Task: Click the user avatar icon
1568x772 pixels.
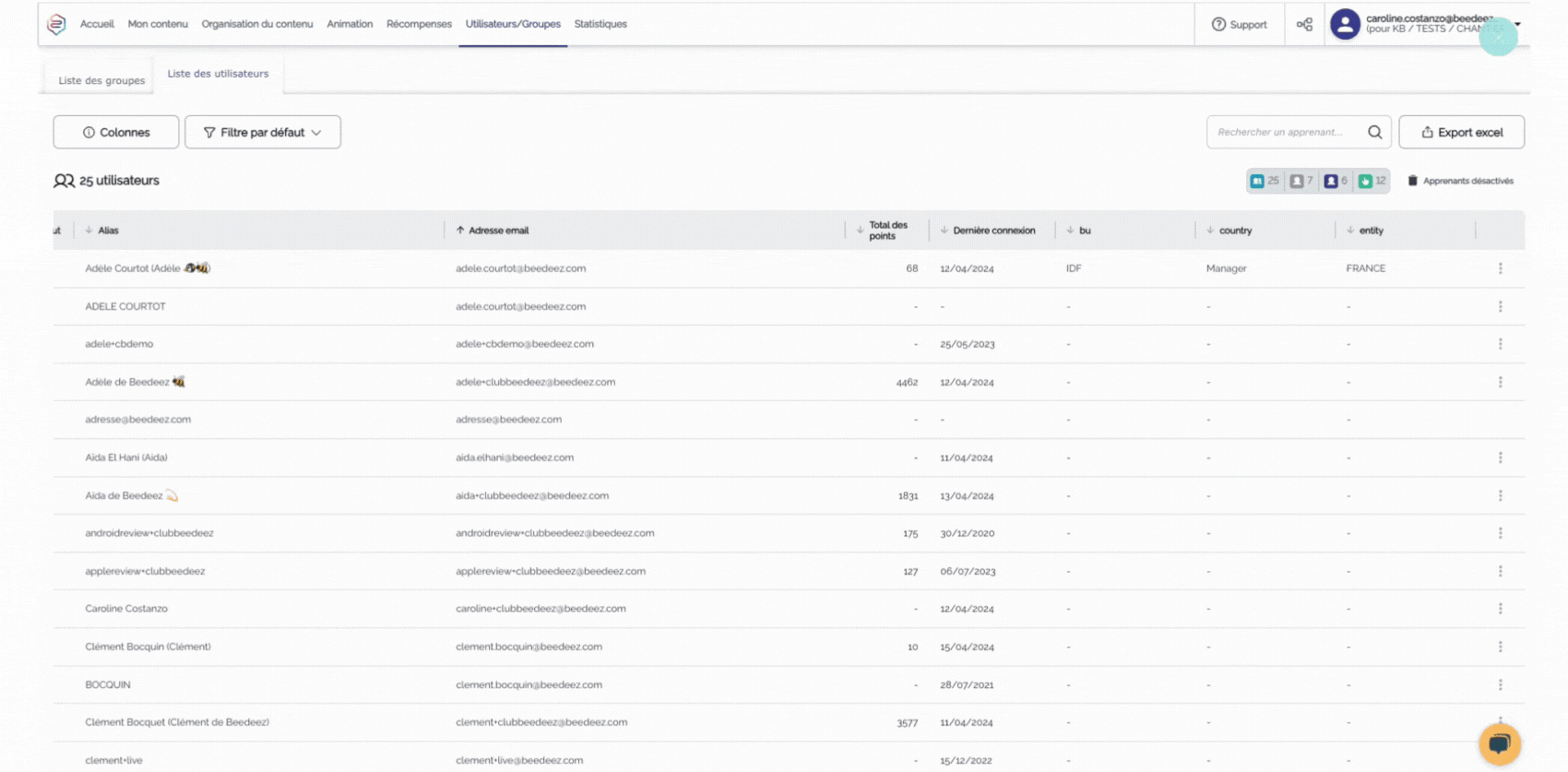Action: (1345, 25)
